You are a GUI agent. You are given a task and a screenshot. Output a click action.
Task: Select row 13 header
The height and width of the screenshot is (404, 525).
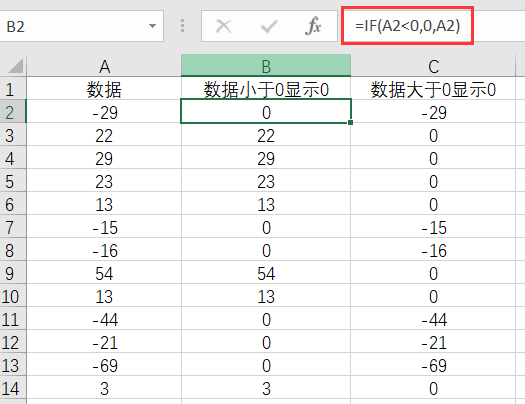click(13, 365)
